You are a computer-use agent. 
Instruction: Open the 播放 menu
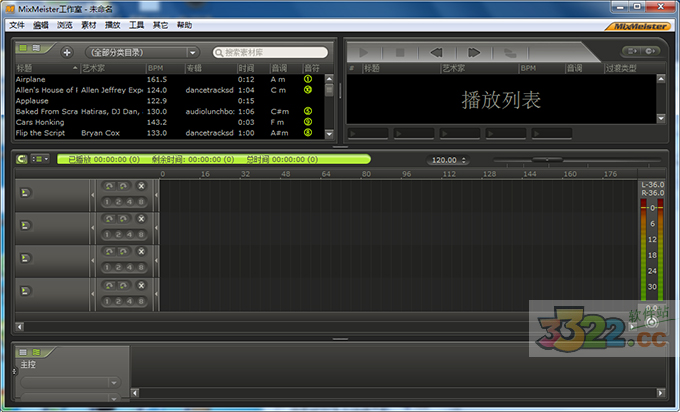(x=112, y=25)
